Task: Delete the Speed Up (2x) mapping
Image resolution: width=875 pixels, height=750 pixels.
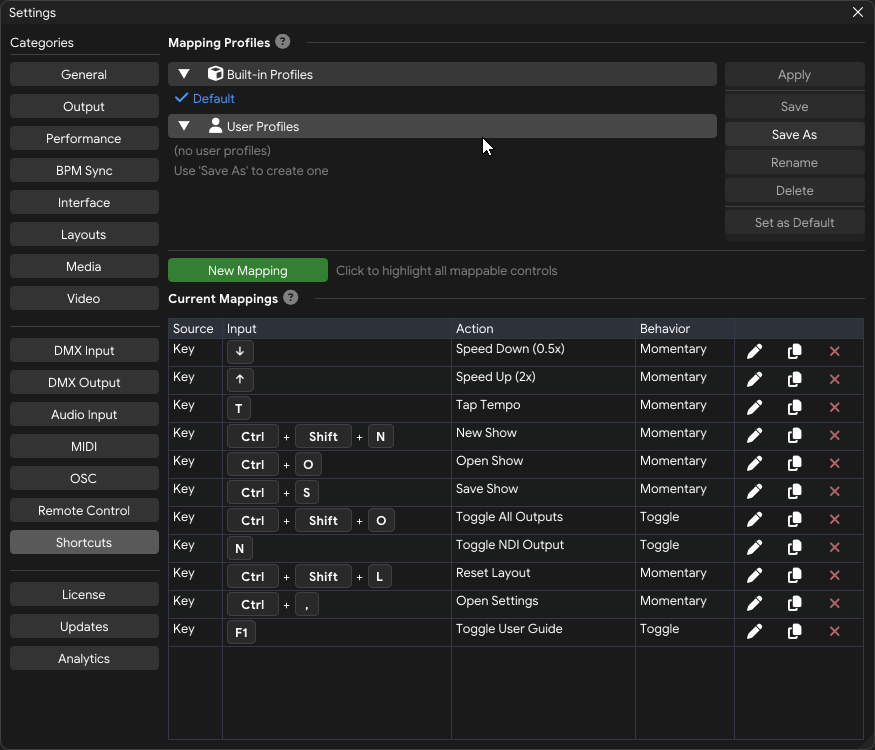Action: click(x=835, y=379)
